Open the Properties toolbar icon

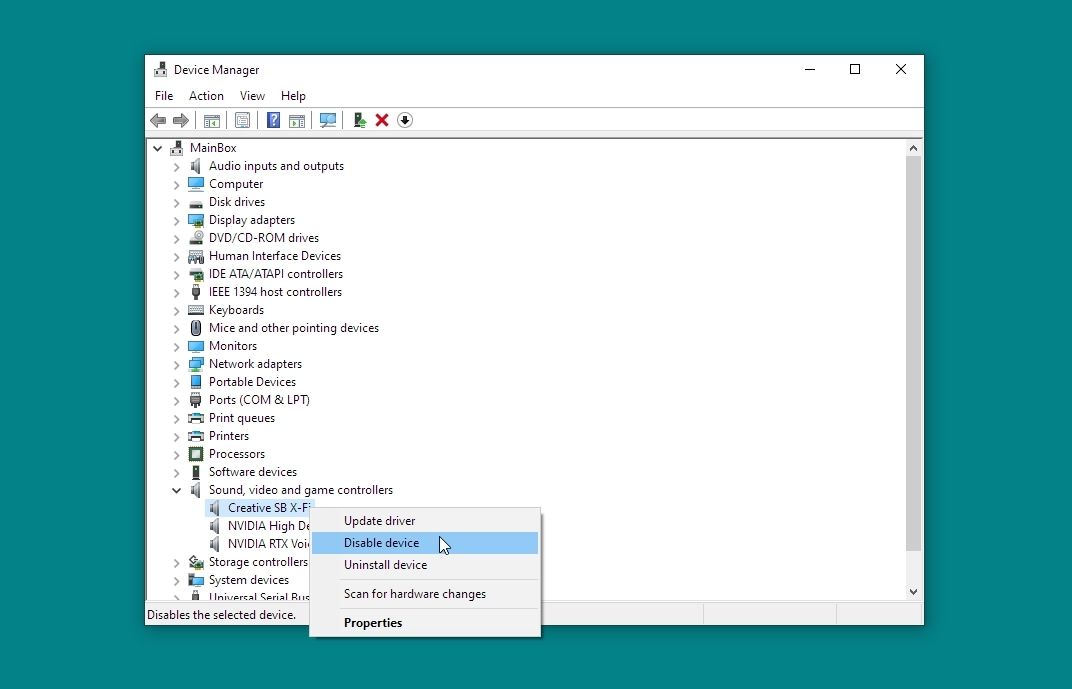click(242, 120)
